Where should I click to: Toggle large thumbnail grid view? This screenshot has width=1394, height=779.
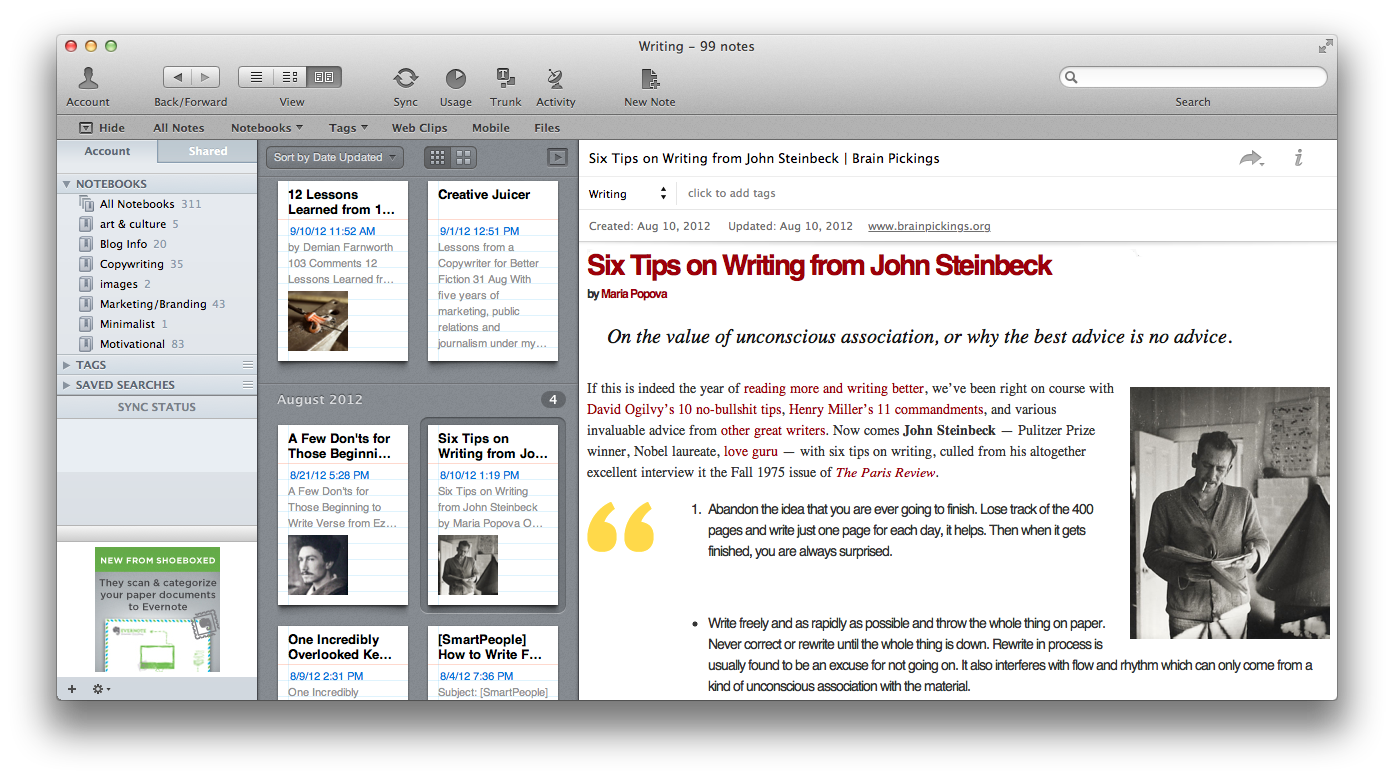pyautogui.click(x=463, y=157)
